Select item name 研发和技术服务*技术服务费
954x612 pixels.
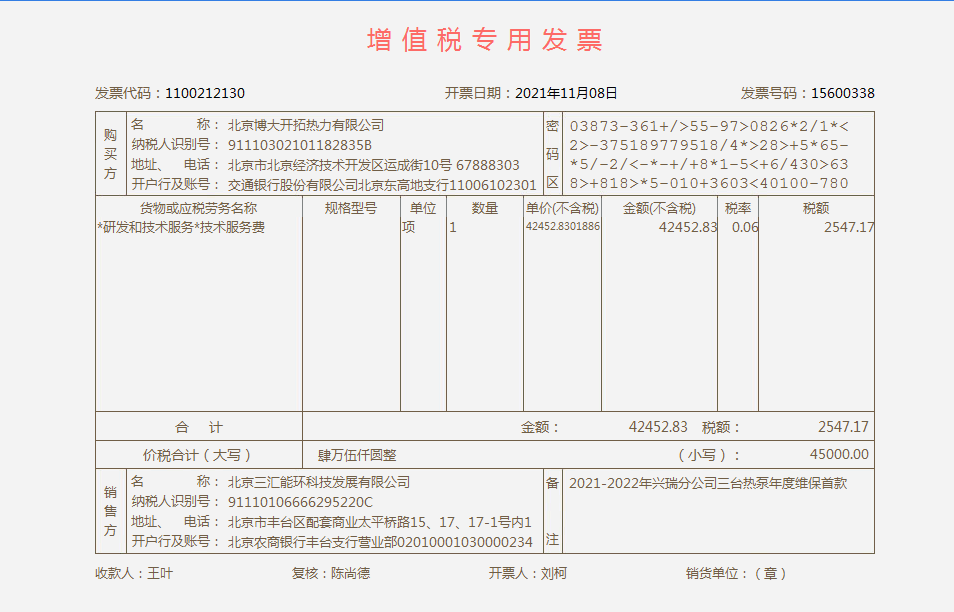(181, 227)
